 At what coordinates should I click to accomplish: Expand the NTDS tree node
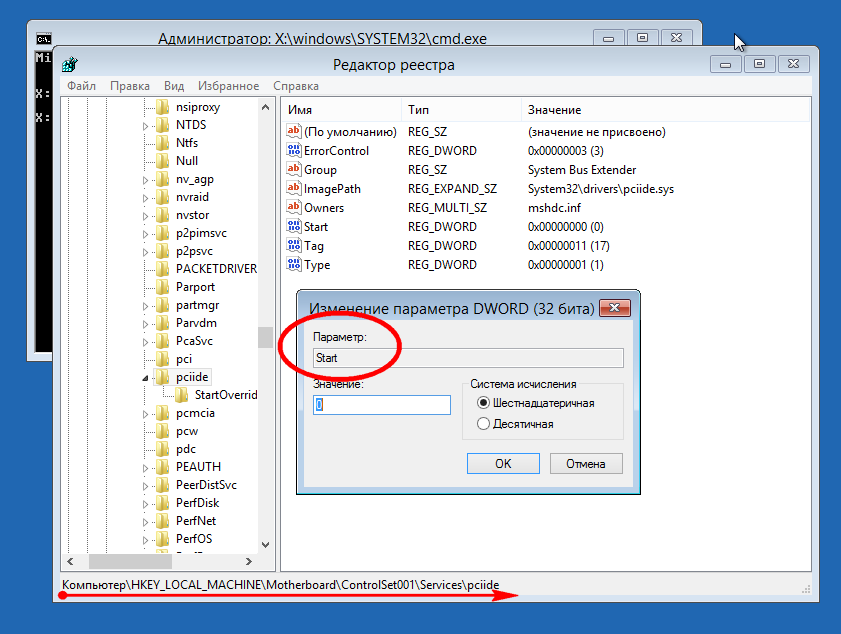click(145, 126)
